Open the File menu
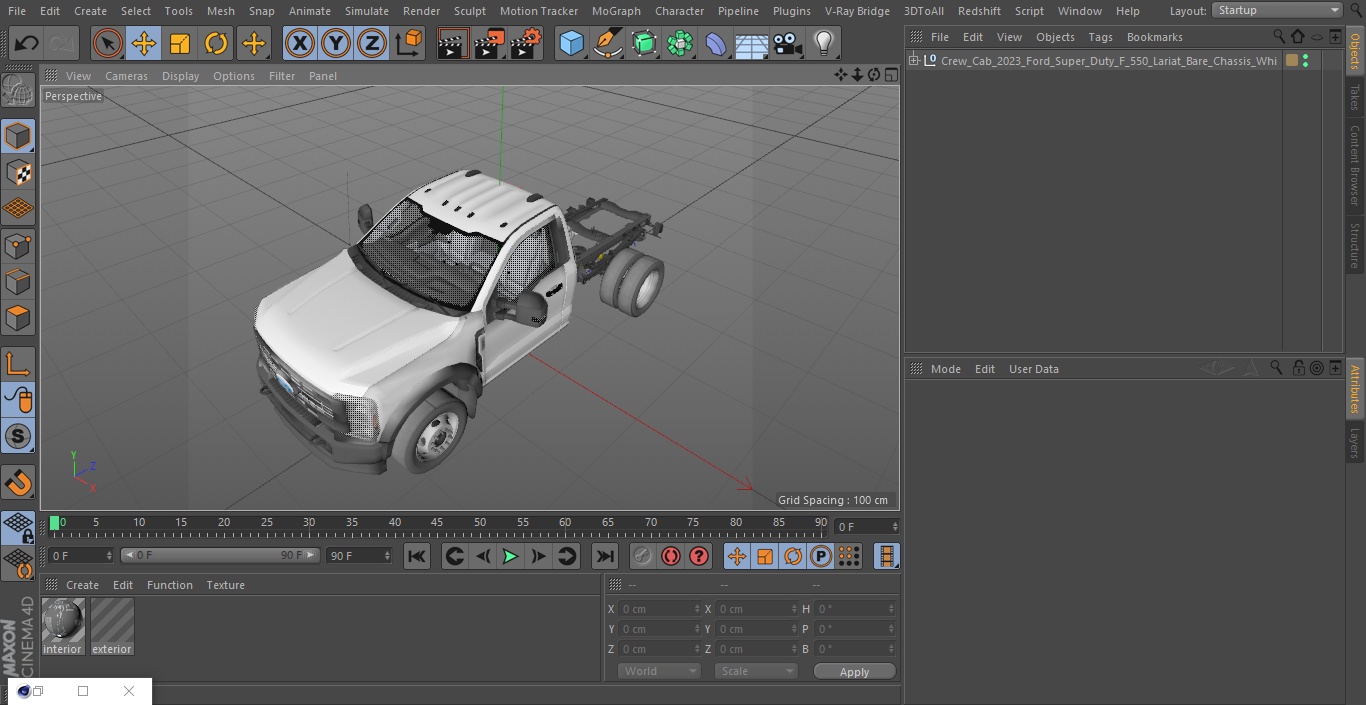This screenshot has width=1366, height=705. pyautogui.click(x=17, y=11)
